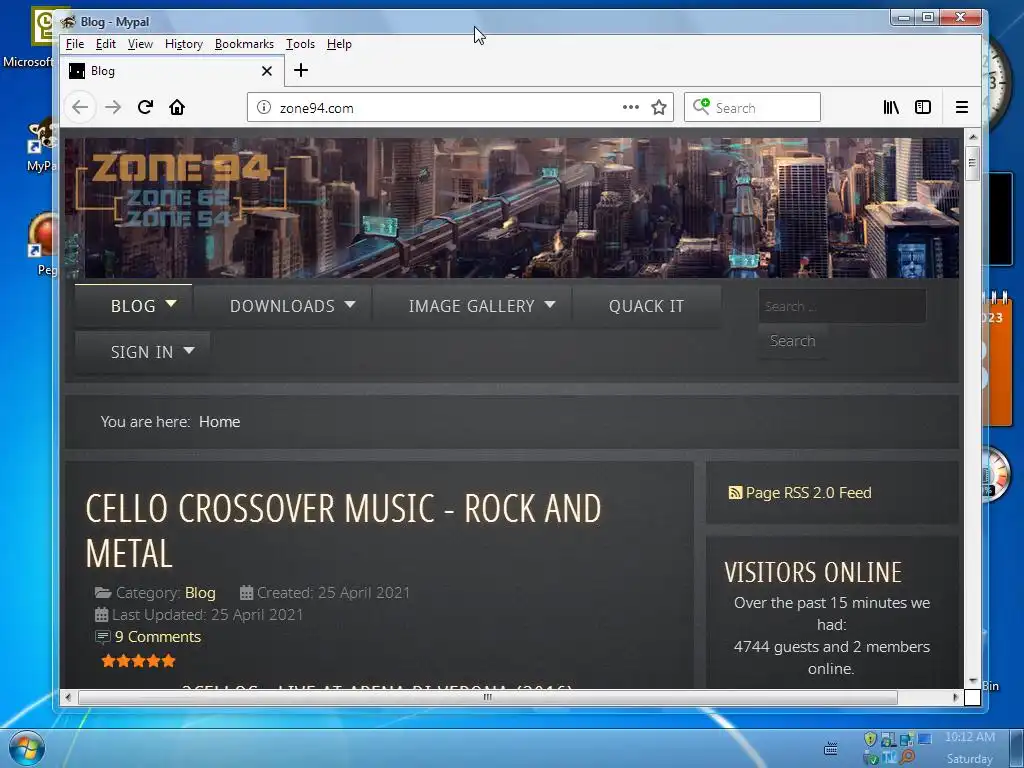This screenshot has height=768, width=1024.
Task: Open Page RSS 2.0 Feed link
Action: pyautogui.click(x=808, y=492)
